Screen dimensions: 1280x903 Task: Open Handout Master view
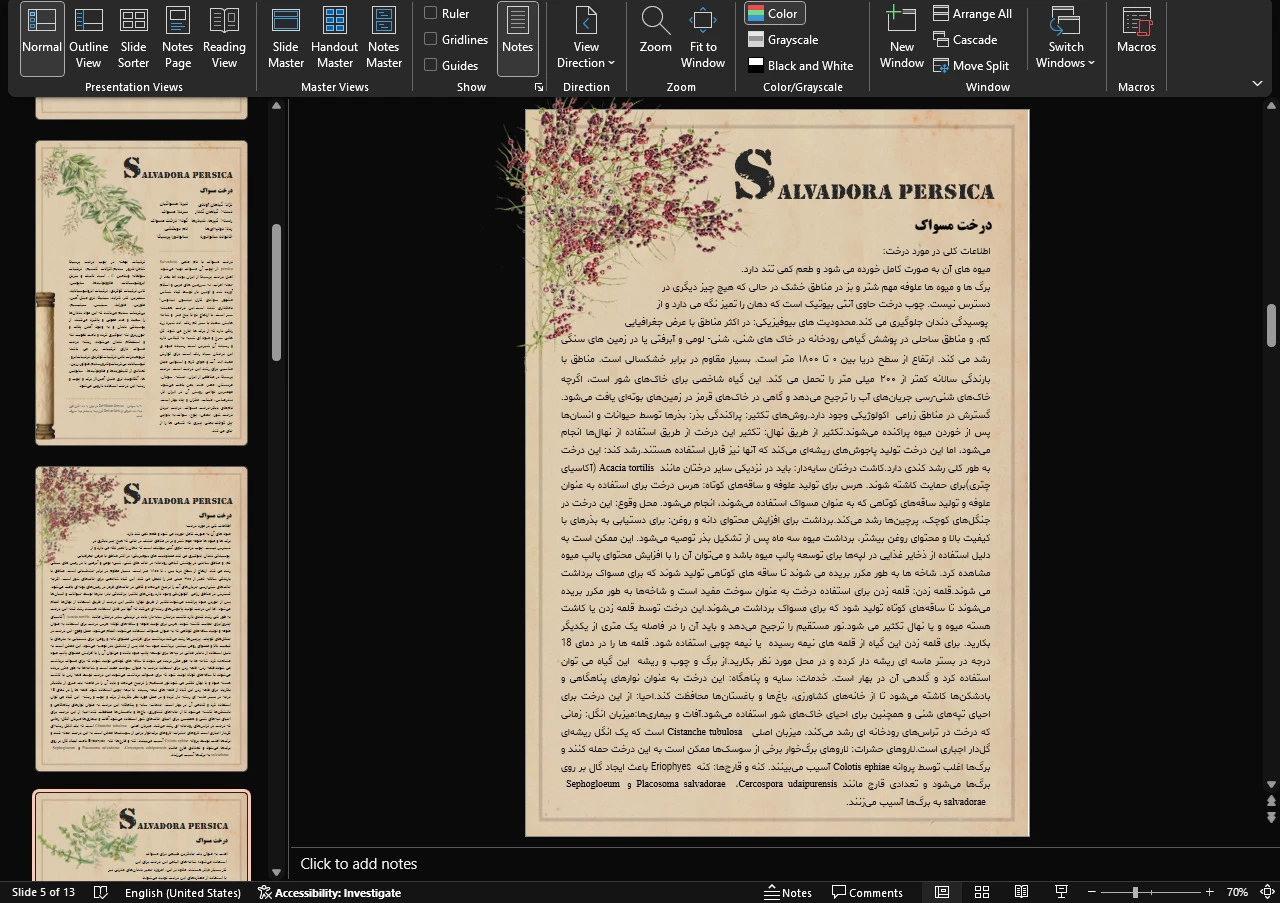(334, 40)
